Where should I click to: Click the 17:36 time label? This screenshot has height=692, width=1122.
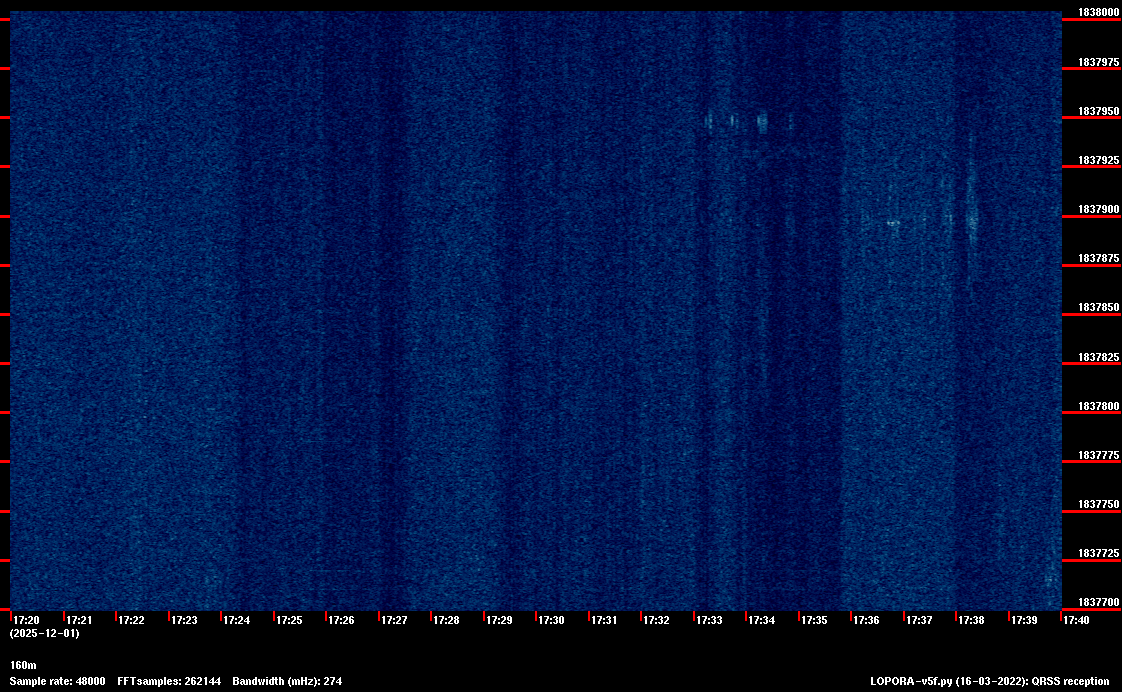point(867,620)
